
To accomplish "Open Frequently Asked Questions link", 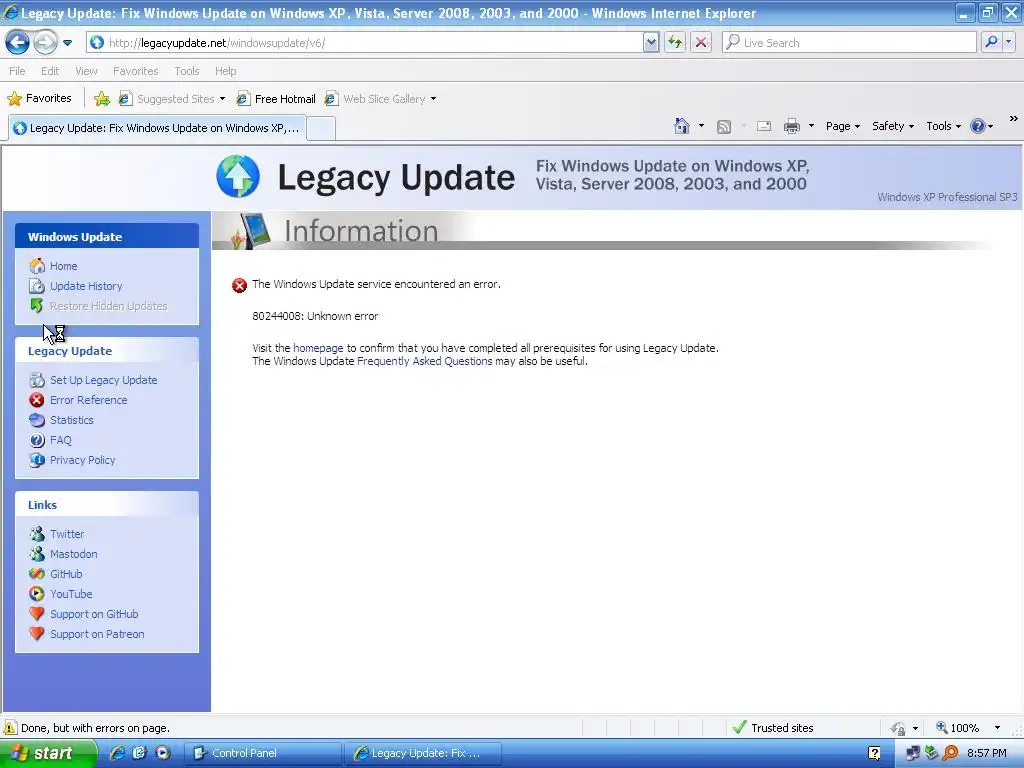I will (x=424, y=361).
